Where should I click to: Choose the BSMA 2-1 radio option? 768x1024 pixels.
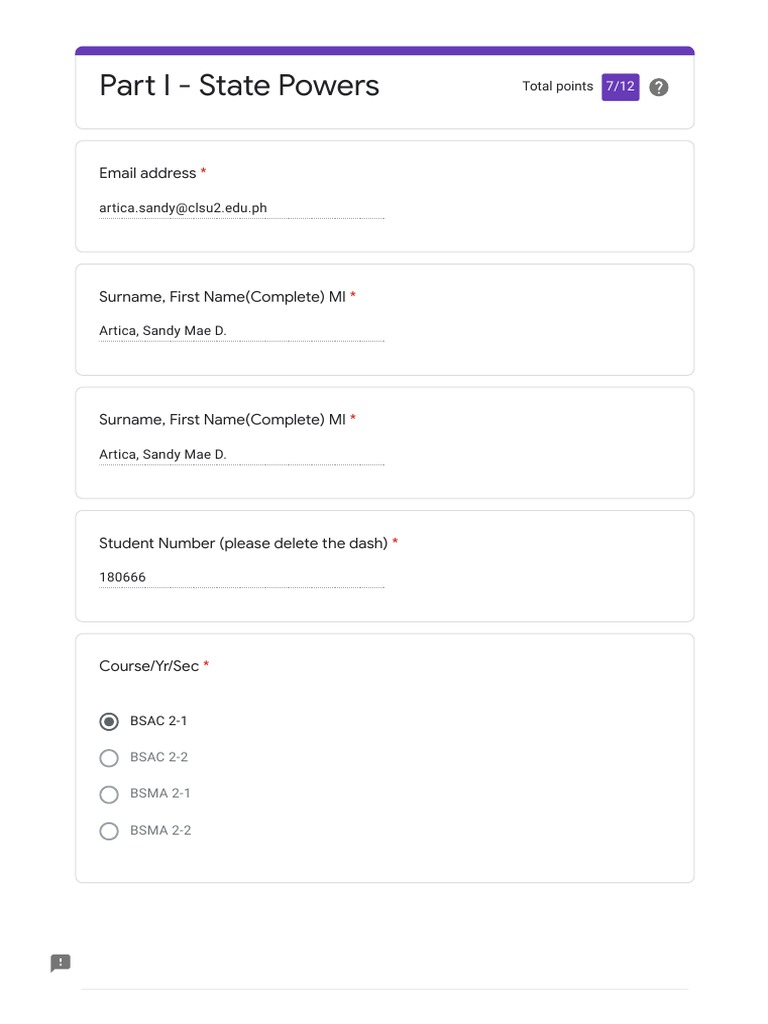click(x=109, y=794)
